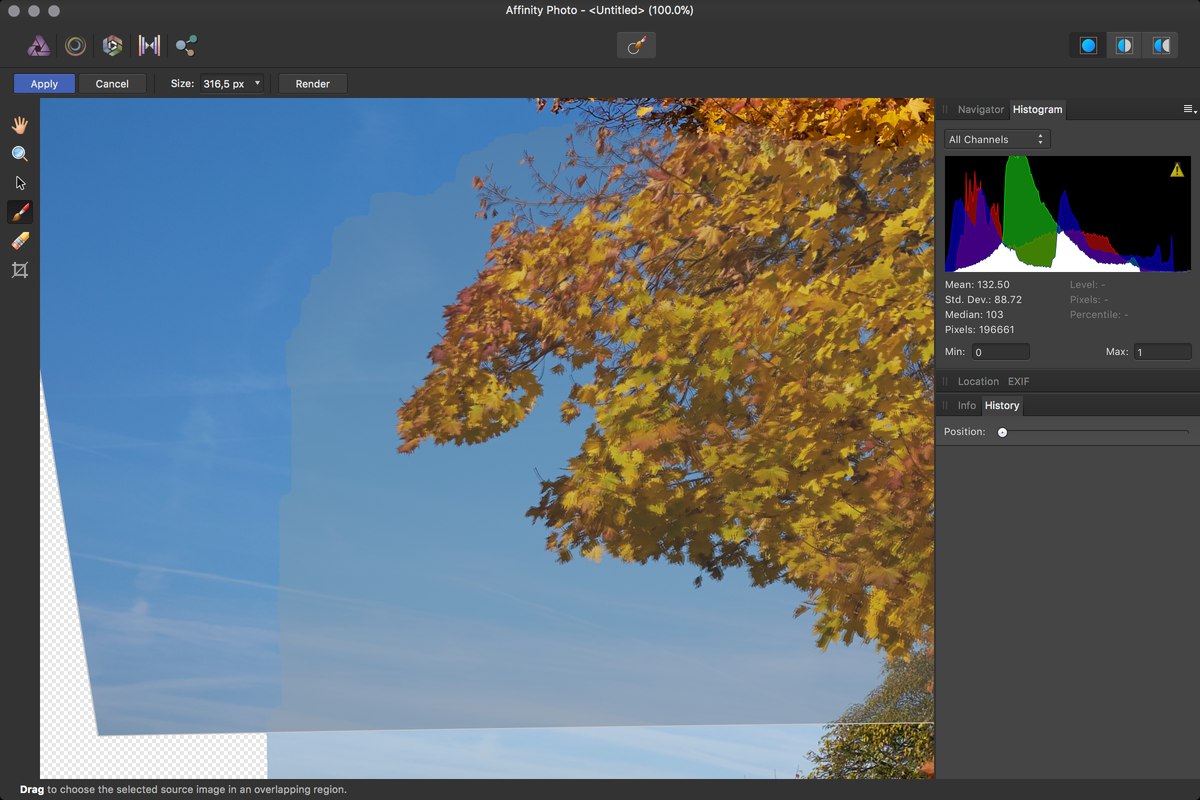Select the single-view mode icon (full circle)
This screenshot has width=1200, height=800.
tap(1088, 46)
